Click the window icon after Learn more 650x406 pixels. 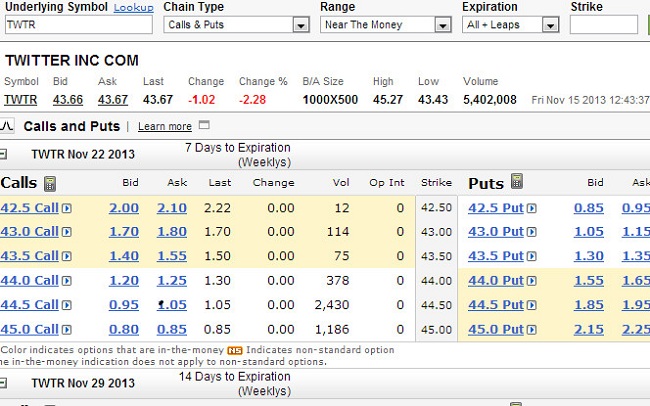(204, 125)
